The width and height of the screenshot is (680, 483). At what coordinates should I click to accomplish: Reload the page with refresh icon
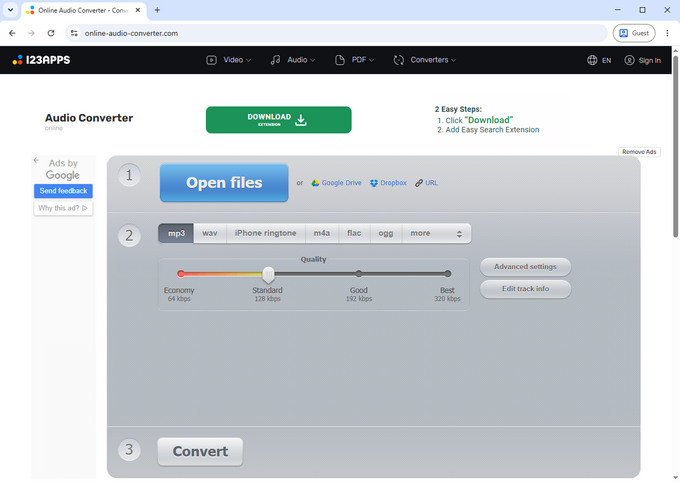point(51,33)
